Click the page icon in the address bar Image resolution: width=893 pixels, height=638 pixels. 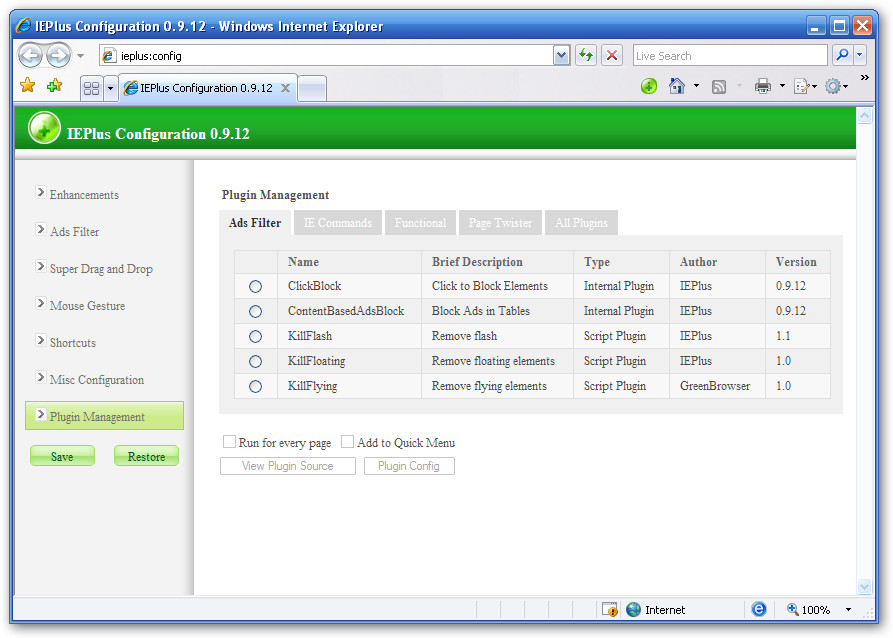click(x=108, y=56)
